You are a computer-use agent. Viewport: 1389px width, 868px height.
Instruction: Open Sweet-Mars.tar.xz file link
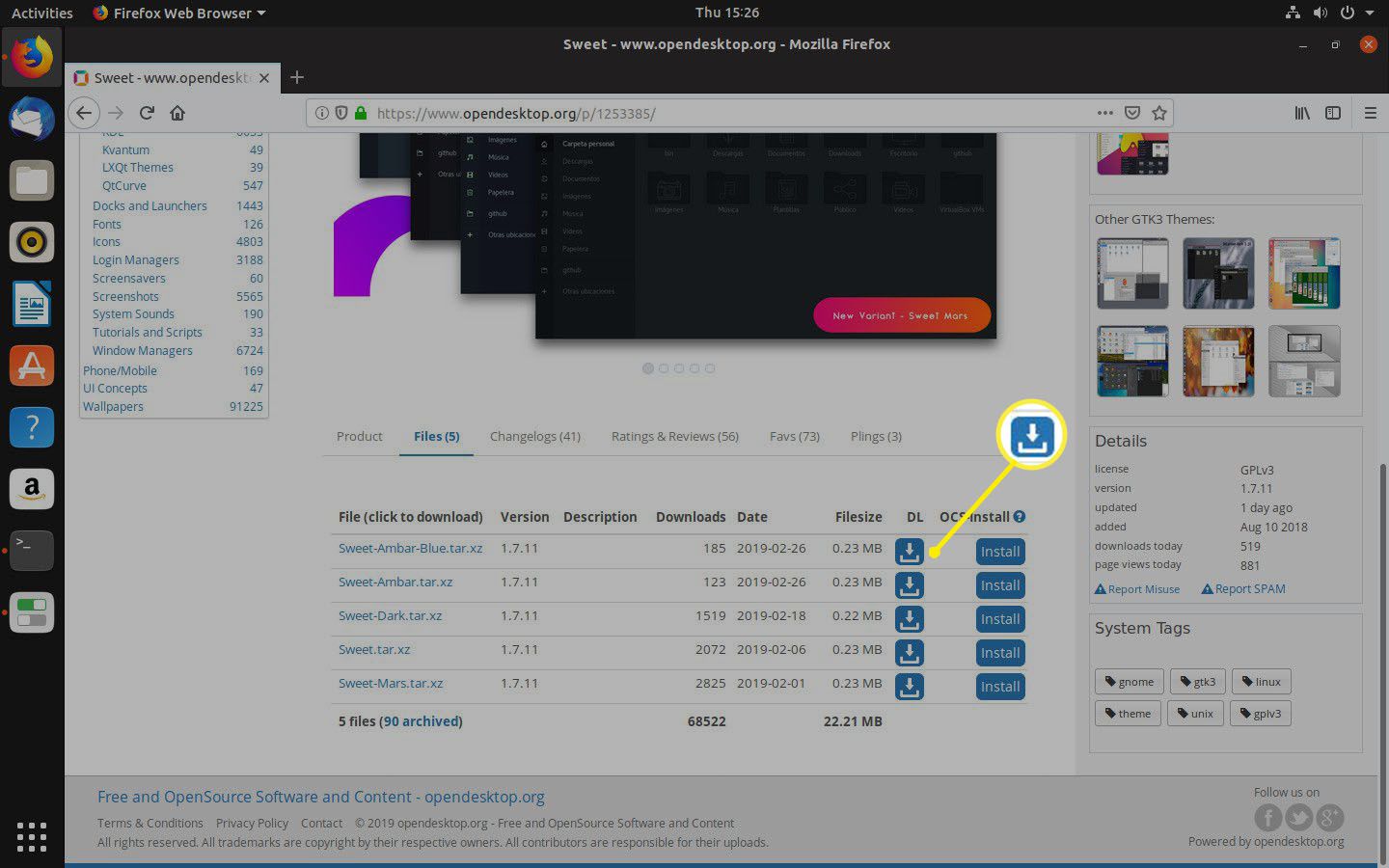391,683
